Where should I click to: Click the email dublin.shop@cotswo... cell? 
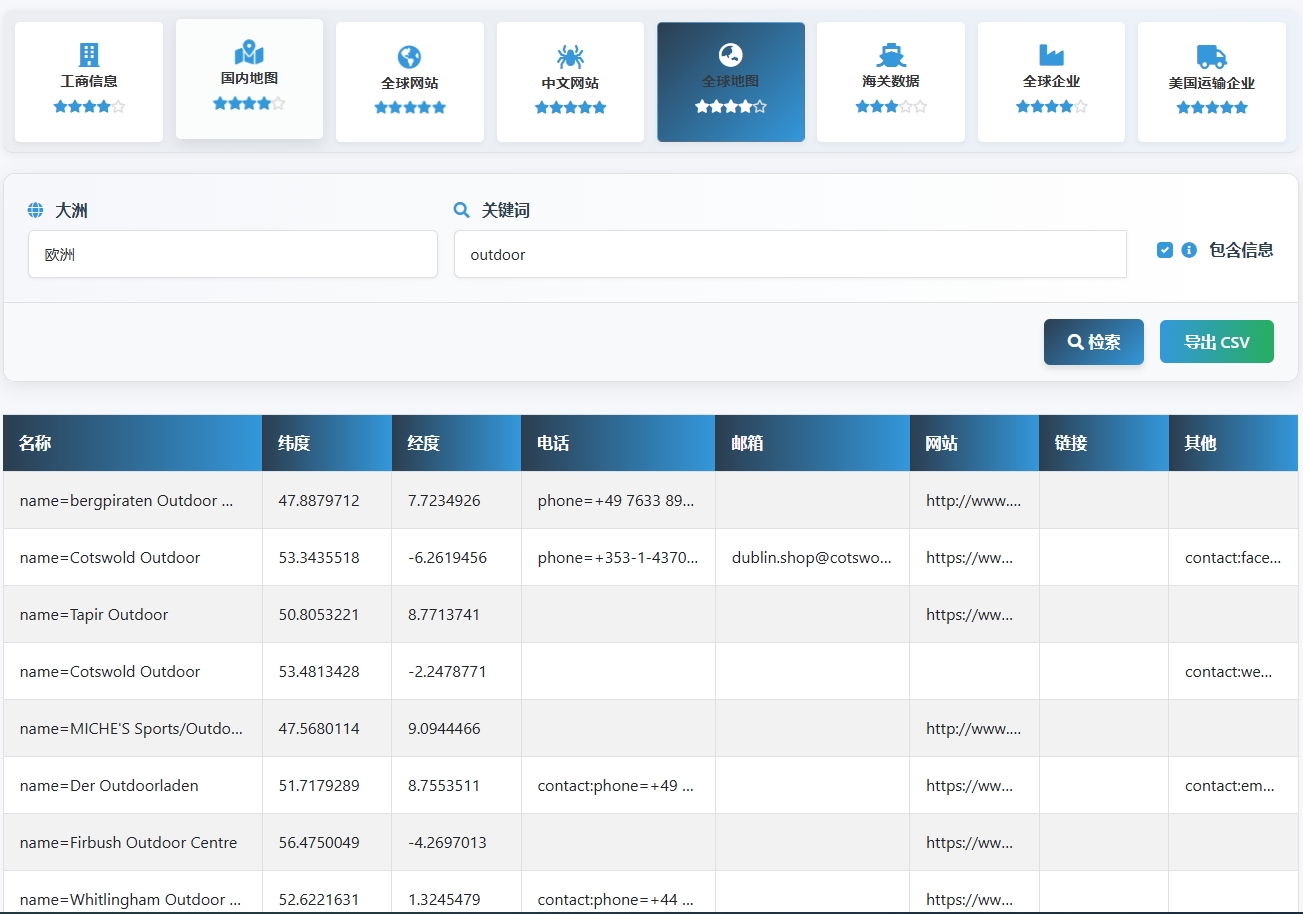(812, 557)
